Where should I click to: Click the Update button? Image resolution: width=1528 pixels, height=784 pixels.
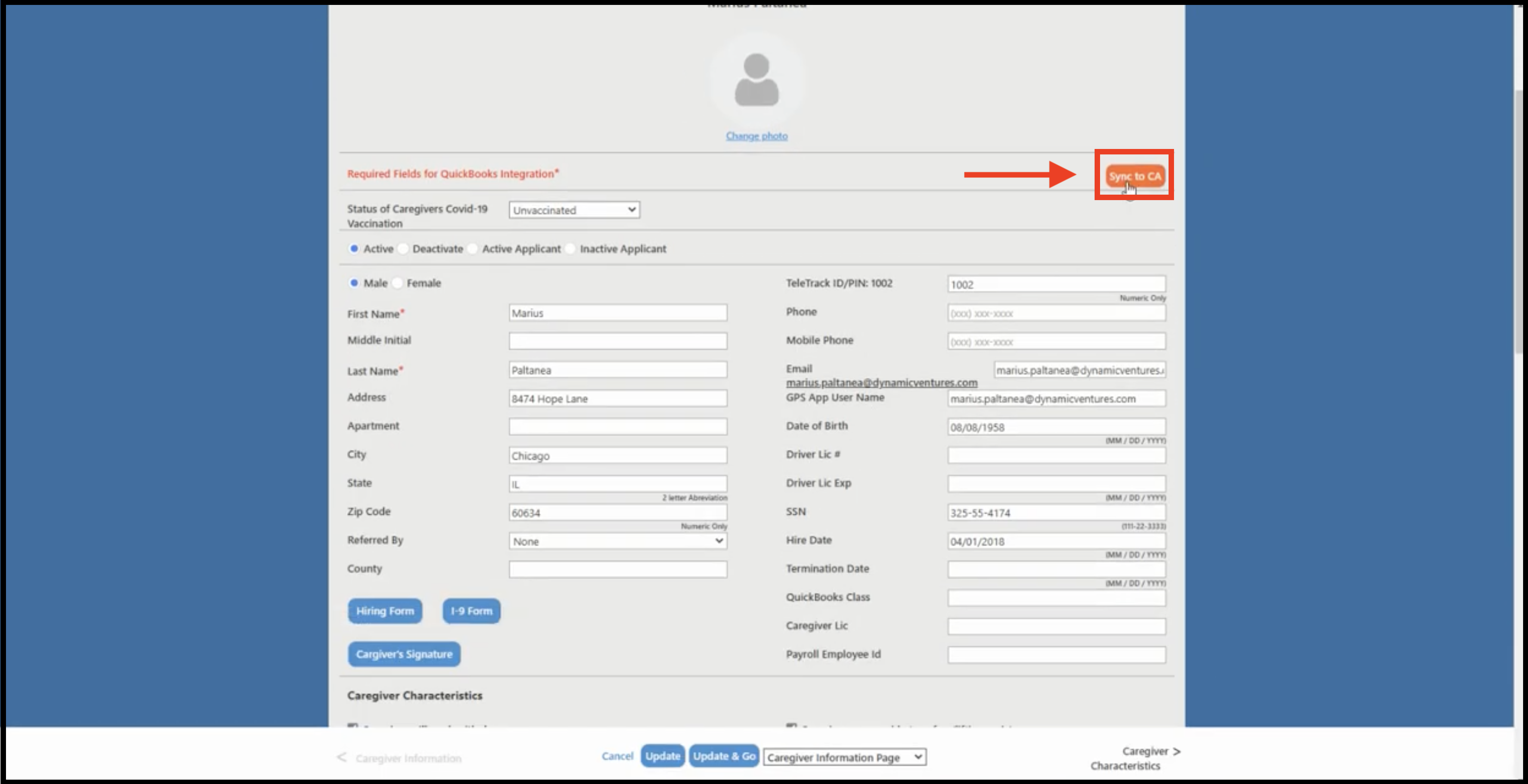tap(662, 756)
